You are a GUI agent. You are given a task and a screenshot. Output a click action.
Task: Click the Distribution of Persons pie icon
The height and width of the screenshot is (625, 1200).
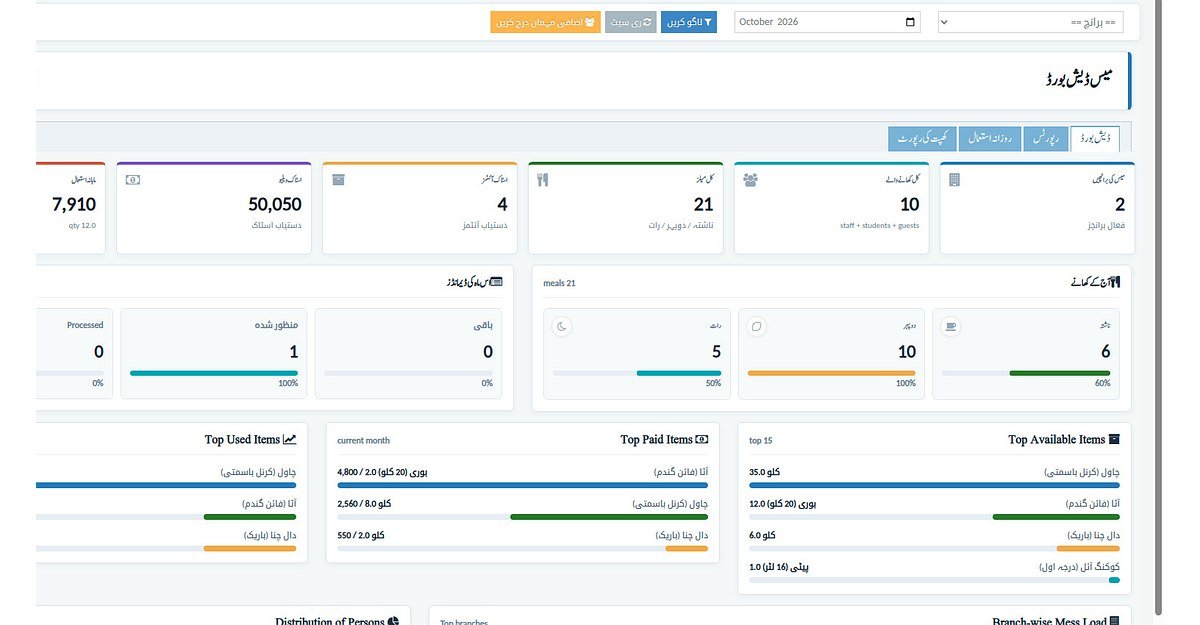pyautogui.click(x=394, y=621)
